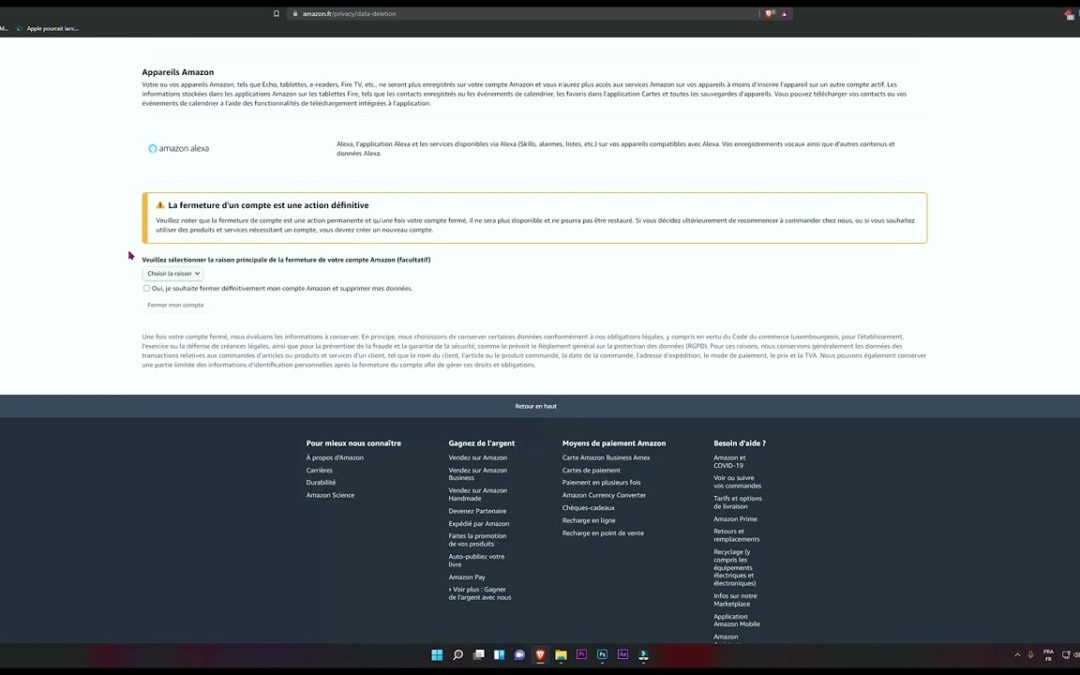This screenshot has height=675, width=1080.
Task: Click 'Moyens de paiement Amazon' heading
Action: pyautogui.click(x=614, y=444)
